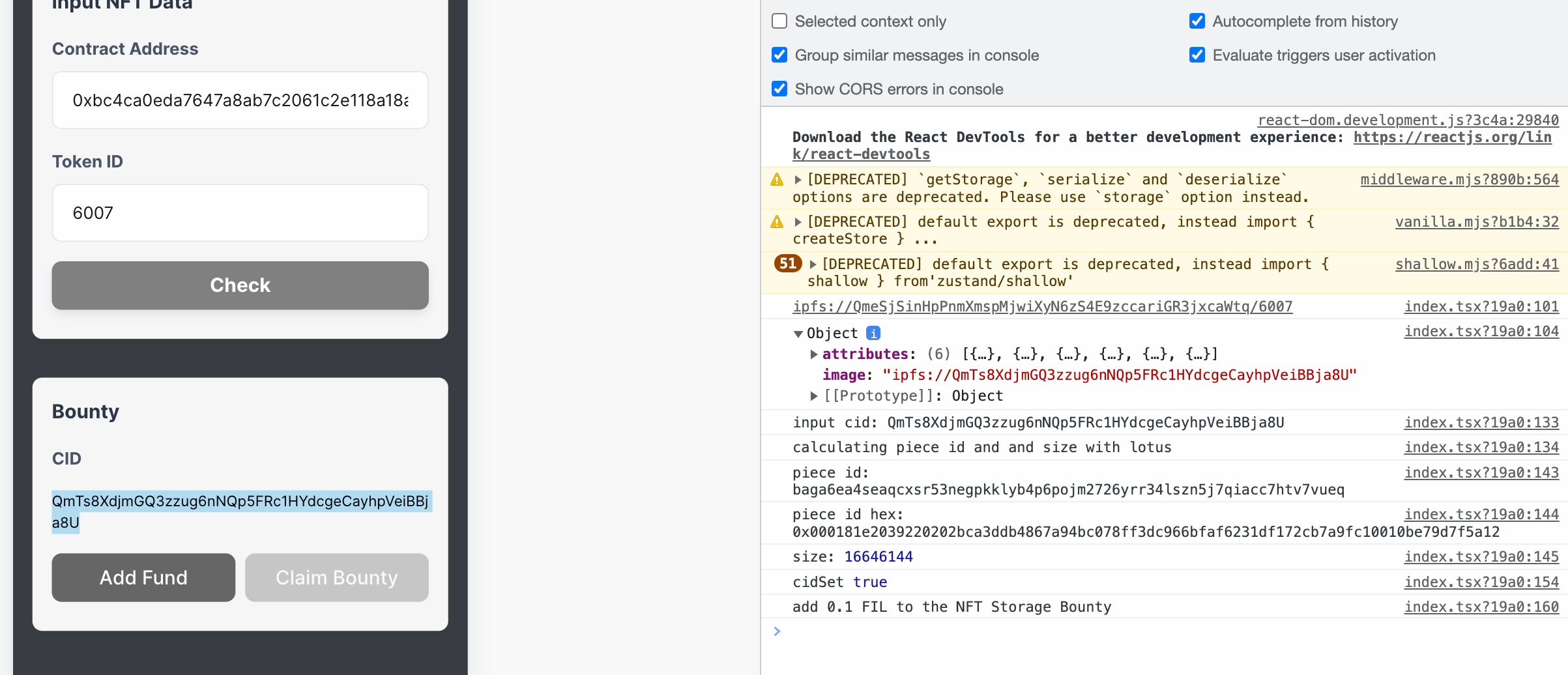The image size is (1568, 675).
Task: Click the Claim Bounty button
Action: (337, 577)
